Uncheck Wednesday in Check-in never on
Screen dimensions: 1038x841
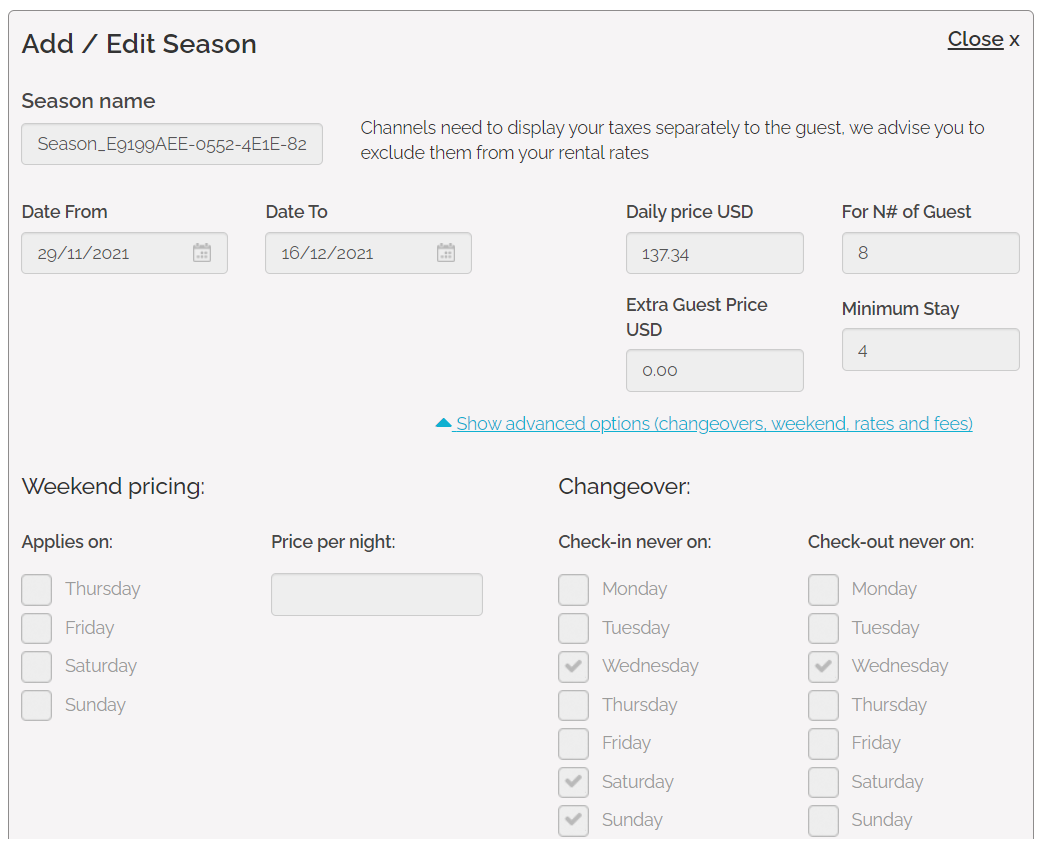(574, 667)
